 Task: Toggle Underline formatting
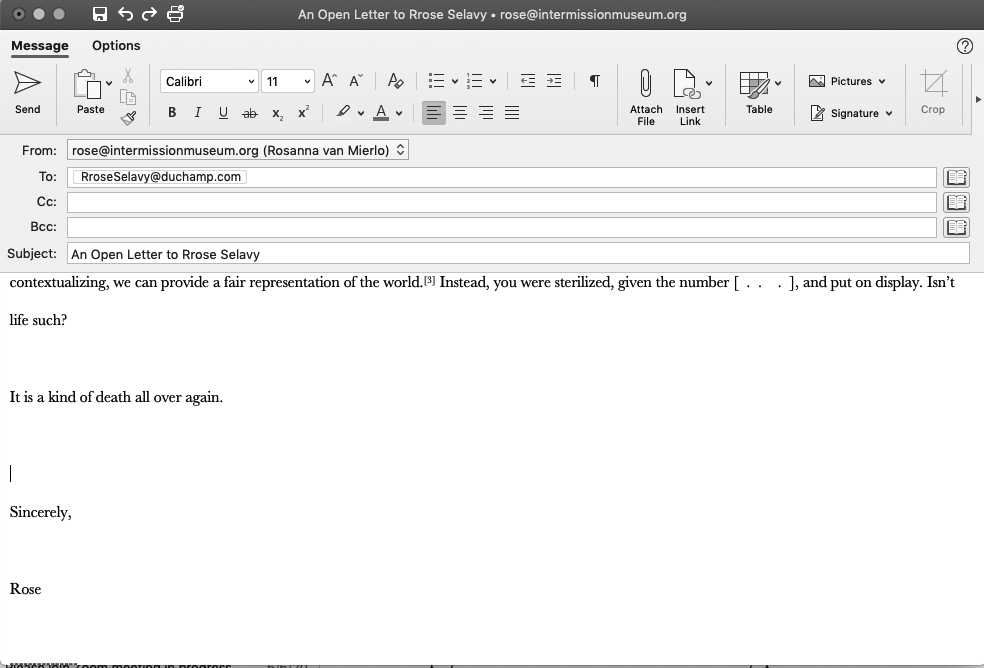pos(223,113)
